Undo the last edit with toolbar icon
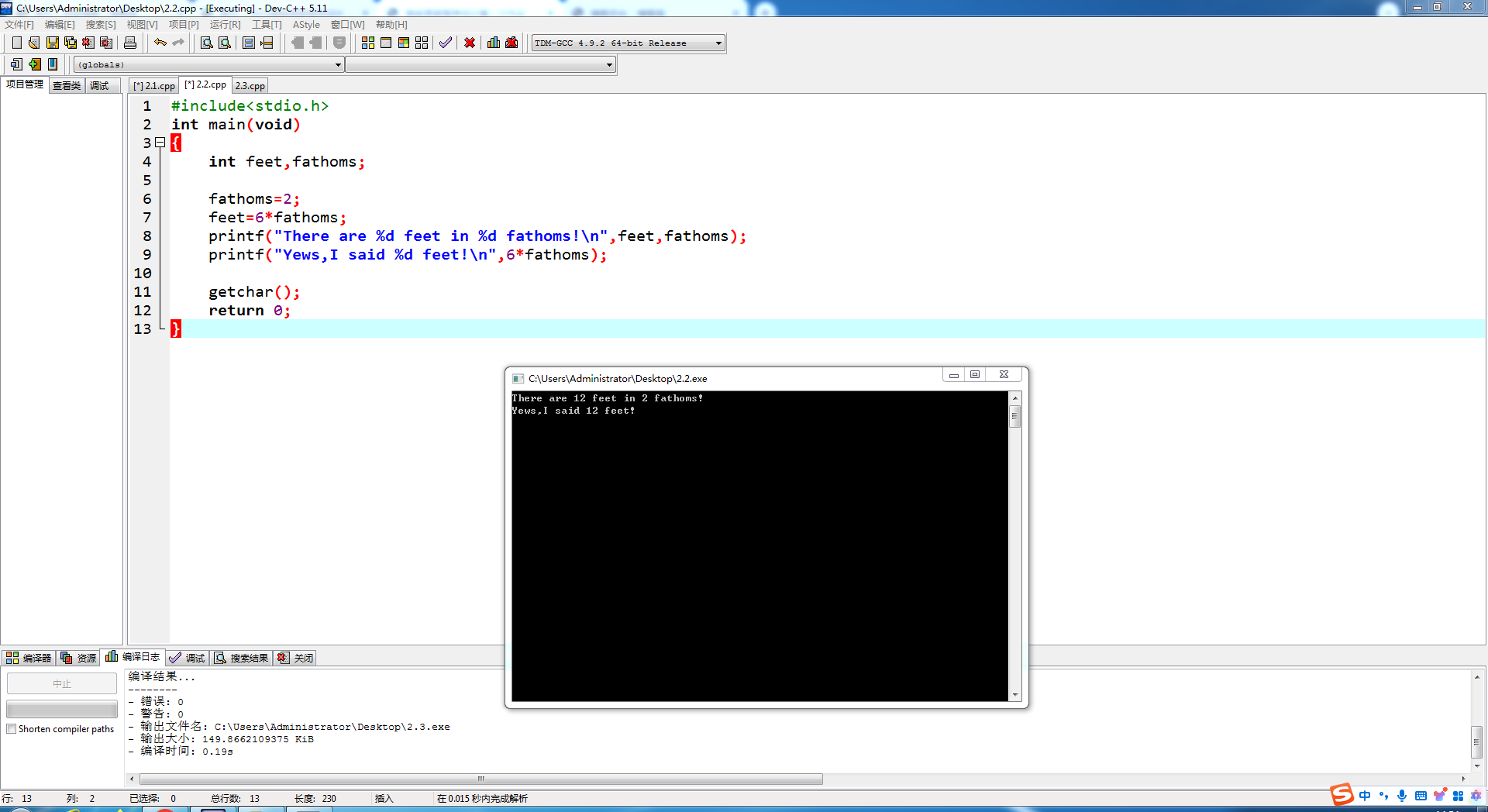The image size is (1488, 812). click(x=160, y=43)
